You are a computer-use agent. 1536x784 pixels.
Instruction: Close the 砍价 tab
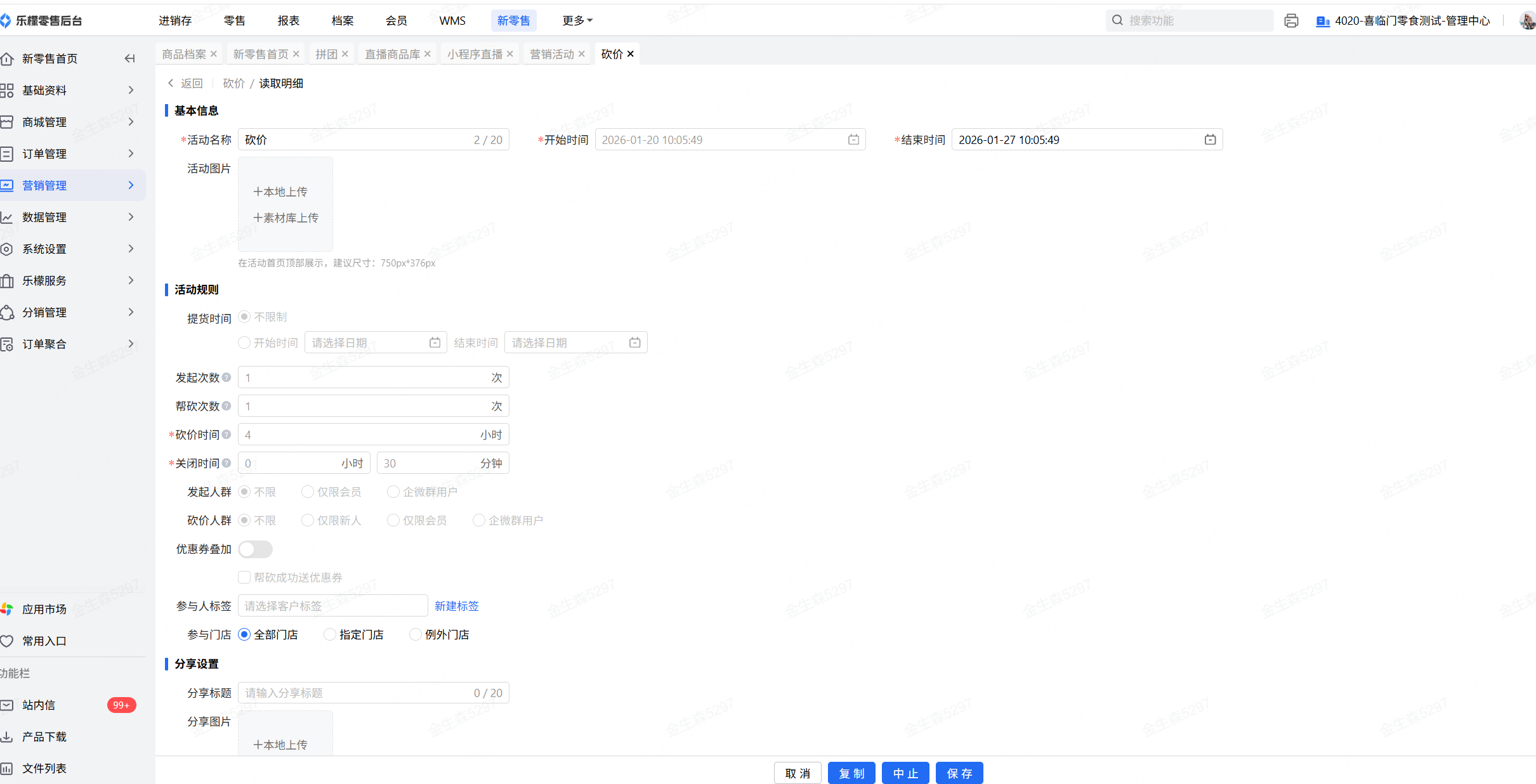(x=631, y=54)
